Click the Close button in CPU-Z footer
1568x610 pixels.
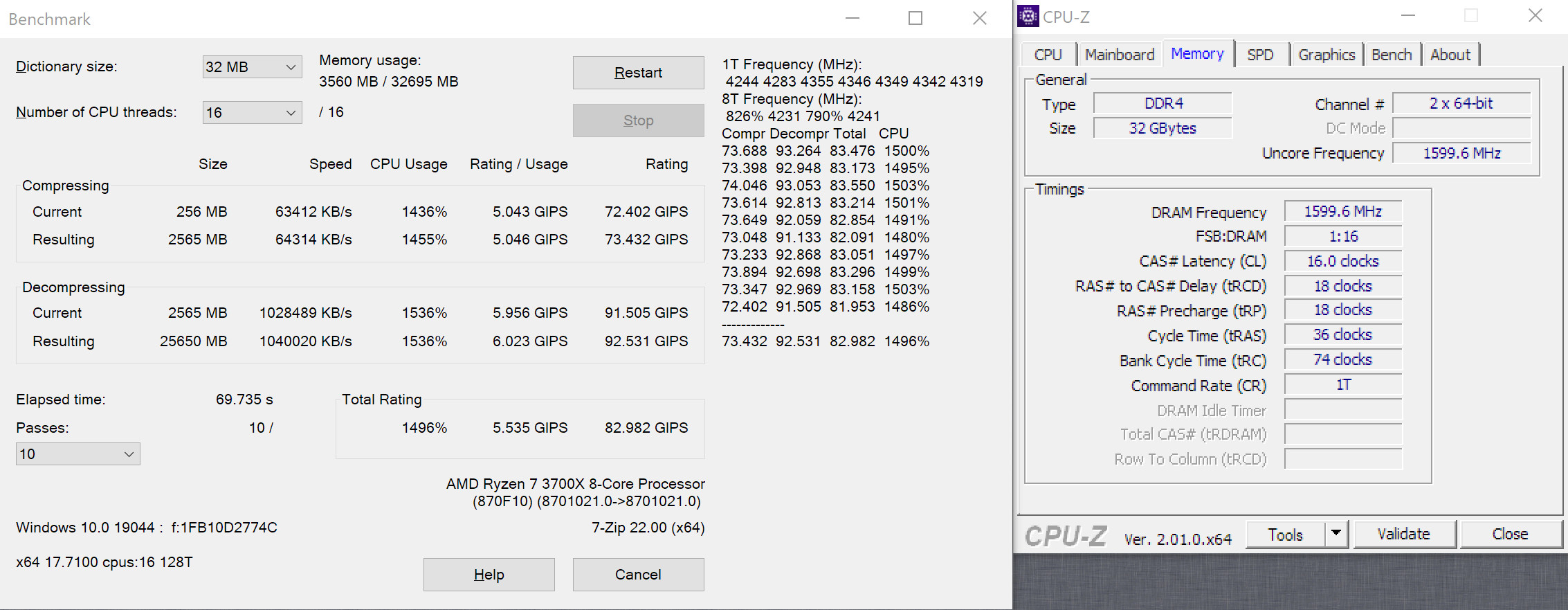[x=1510, y=534]
